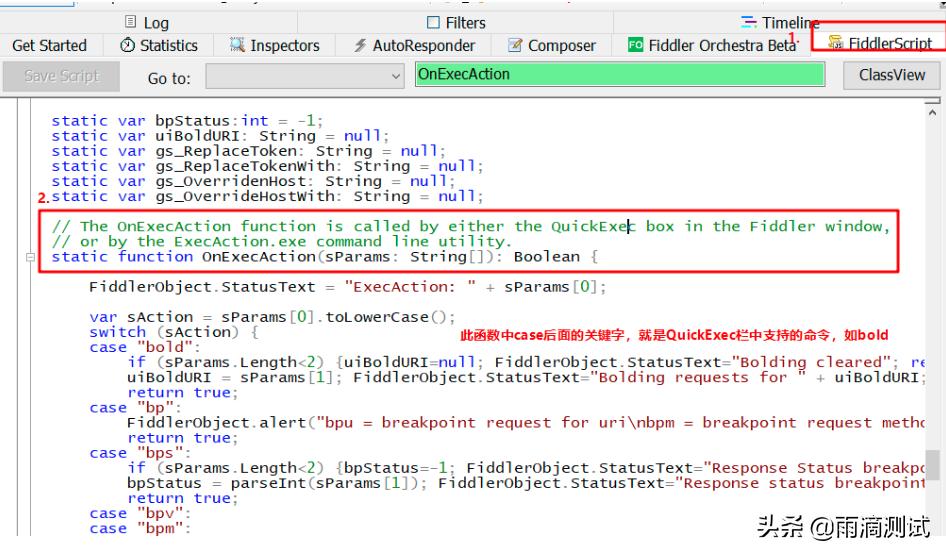Click the Composer pencil icon
Image resolution: width=946 pixels, height=555 pixels.
[x=515, y=46]
